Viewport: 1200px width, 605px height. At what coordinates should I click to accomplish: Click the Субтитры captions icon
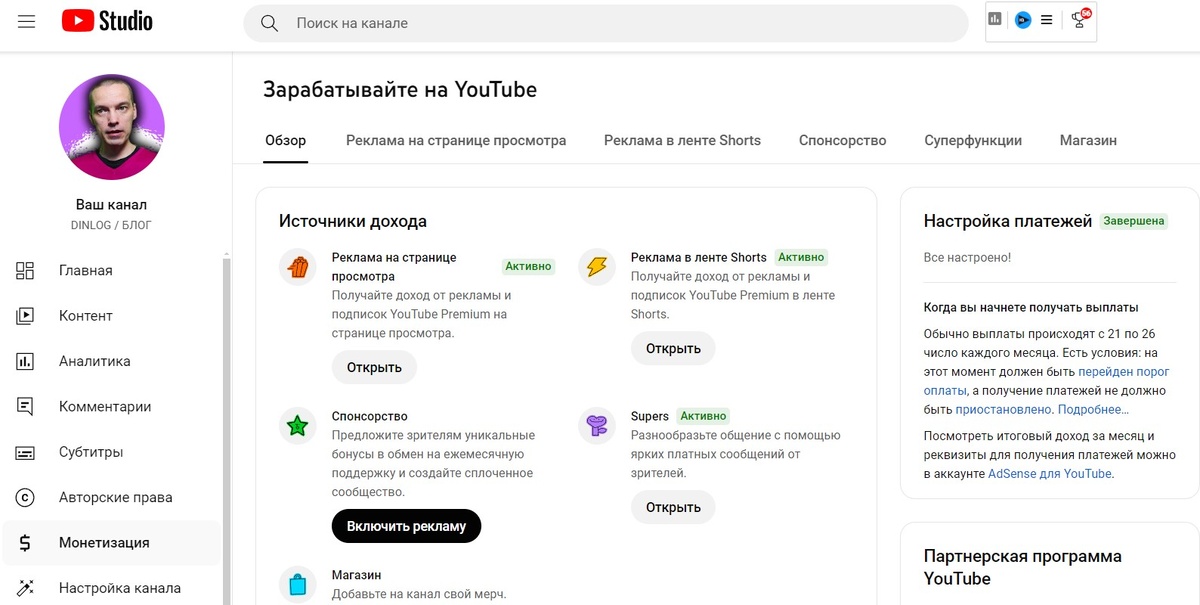[26, 452]
